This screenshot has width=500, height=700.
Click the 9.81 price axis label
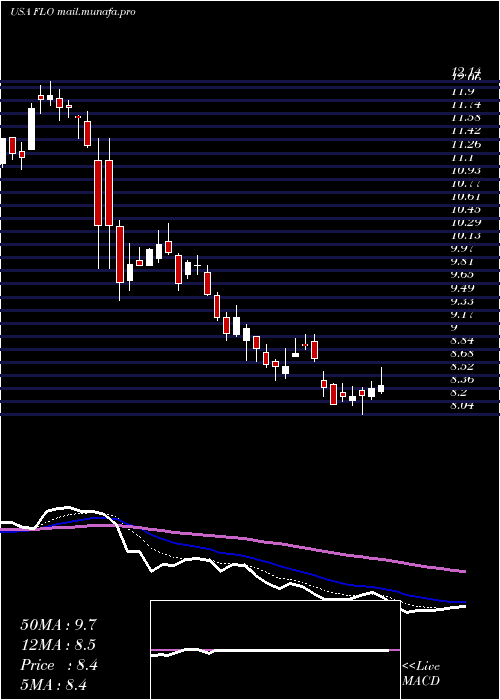click(463, 262)
